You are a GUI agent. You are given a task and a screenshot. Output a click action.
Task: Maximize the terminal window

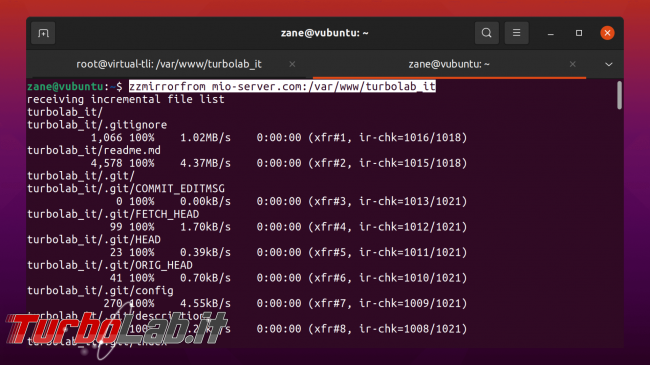click(x=579, y=33)
